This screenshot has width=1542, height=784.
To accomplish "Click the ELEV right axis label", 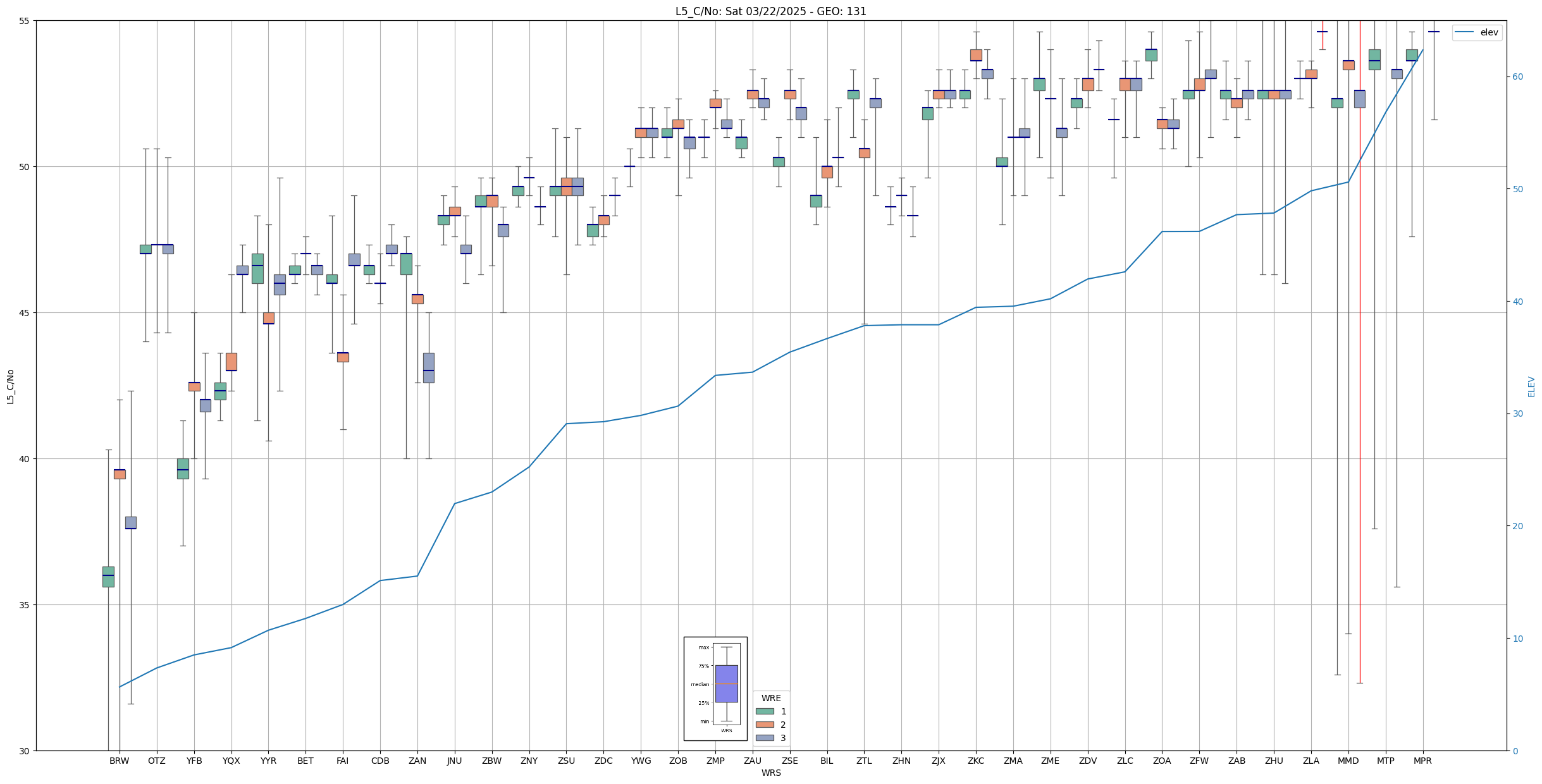I will (x=1531, y=386).
